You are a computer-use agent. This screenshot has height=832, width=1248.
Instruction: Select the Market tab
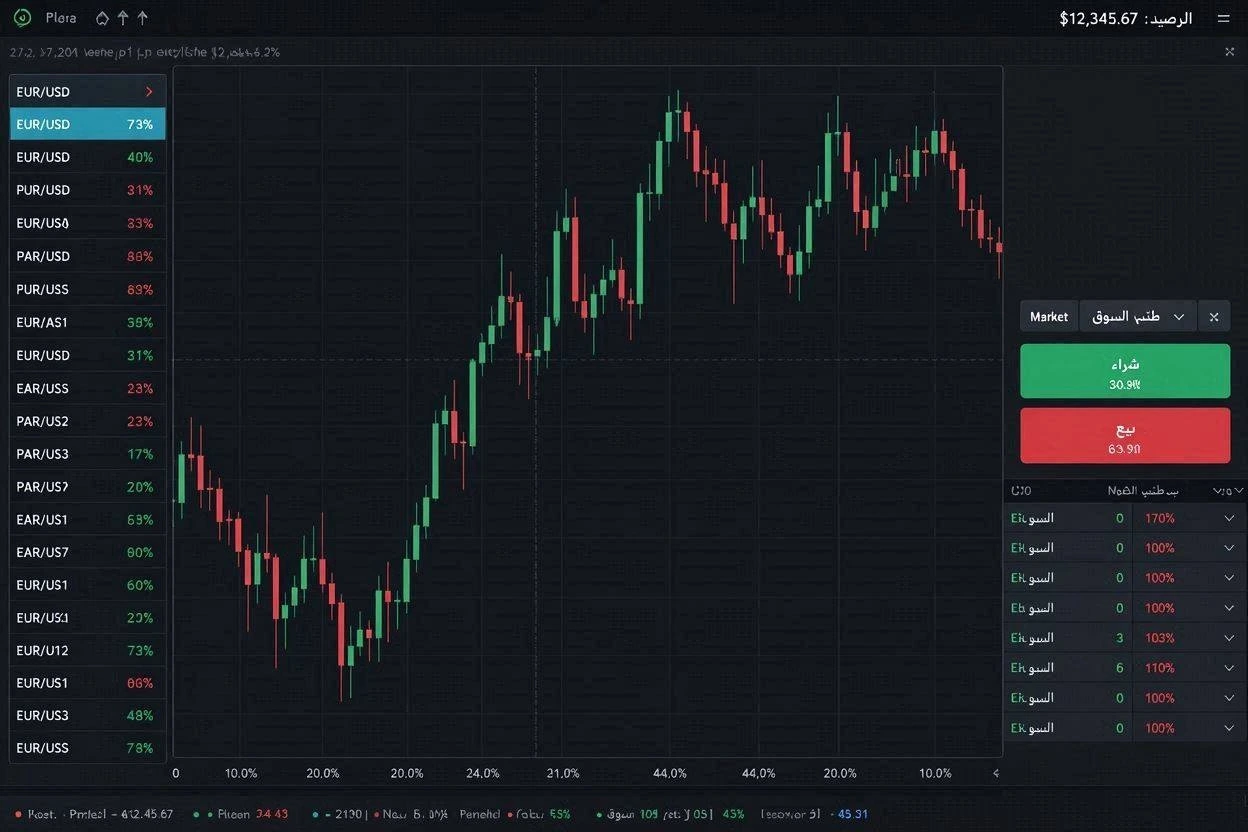click(x=1049, y=317)
